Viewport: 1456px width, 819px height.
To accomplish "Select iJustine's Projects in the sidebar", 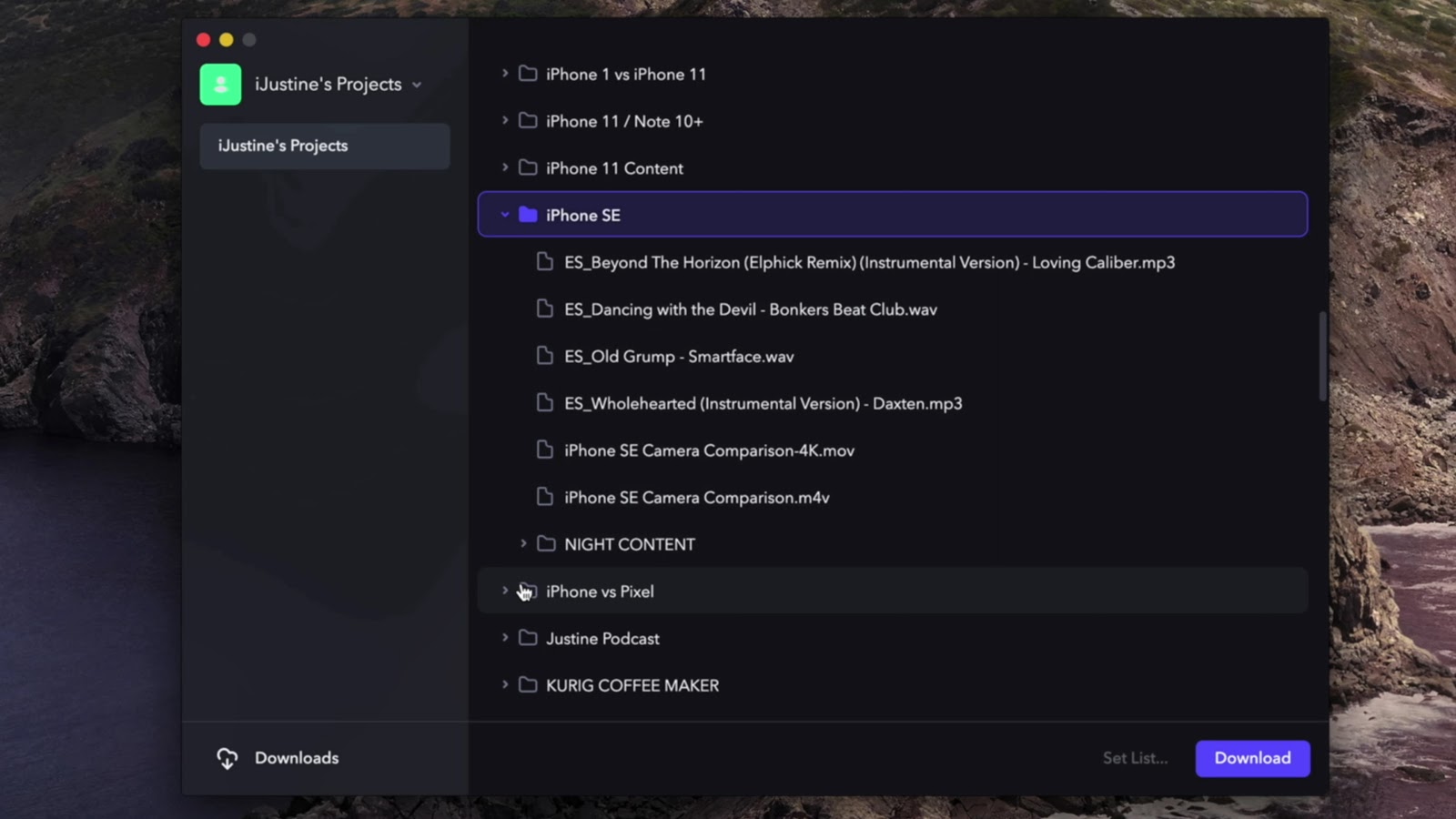I will pos(325,146).
